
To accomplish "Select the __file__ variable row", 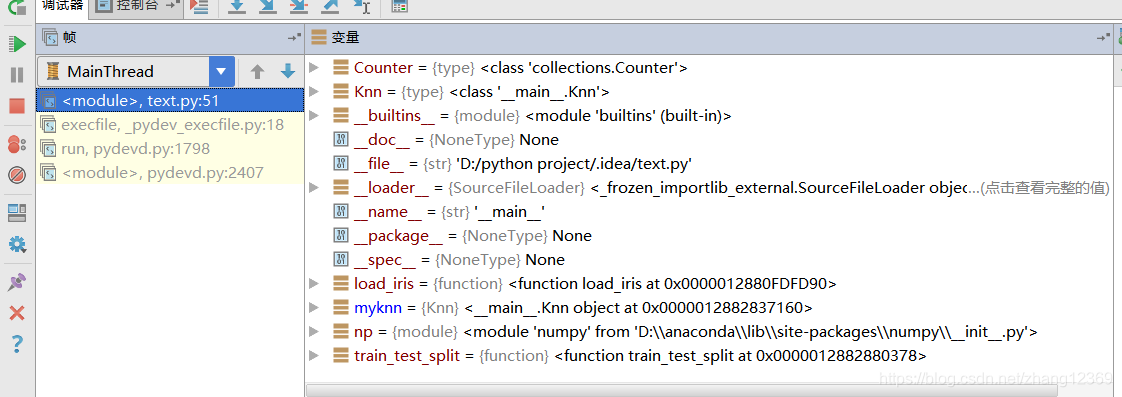I will [x=708, y=164].
